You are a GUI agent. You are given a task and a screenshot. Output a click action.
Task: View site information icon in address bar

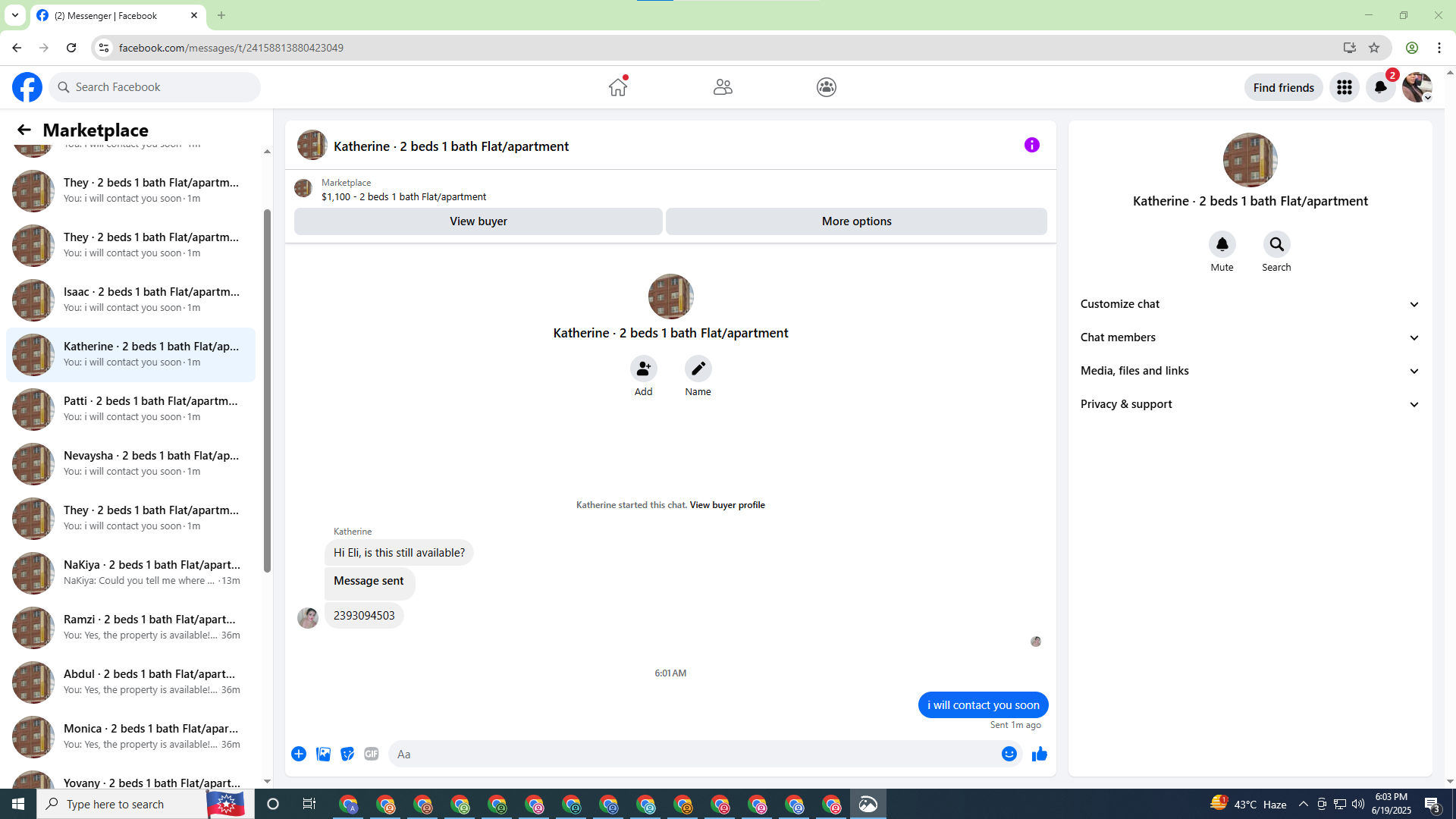[104, 48]
